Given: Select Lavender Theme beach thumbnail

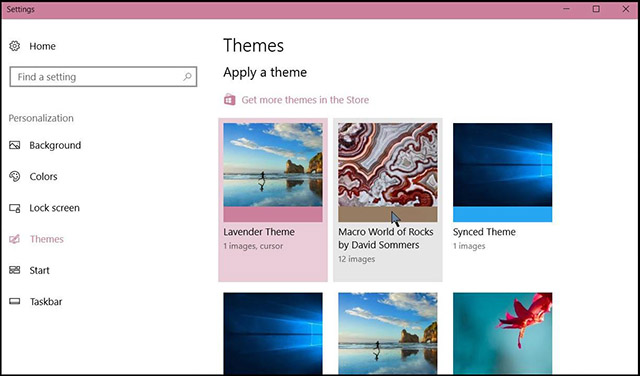Looking at the screenshot, I should click(x=273, y=165).
